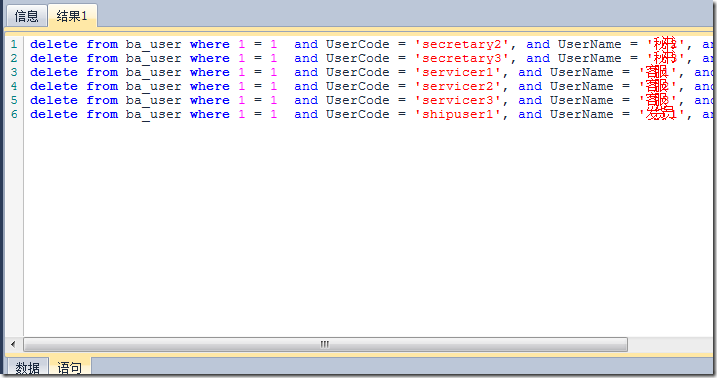Click the 'servicer1' string value

pyautogui.click(x=458, y=72)
